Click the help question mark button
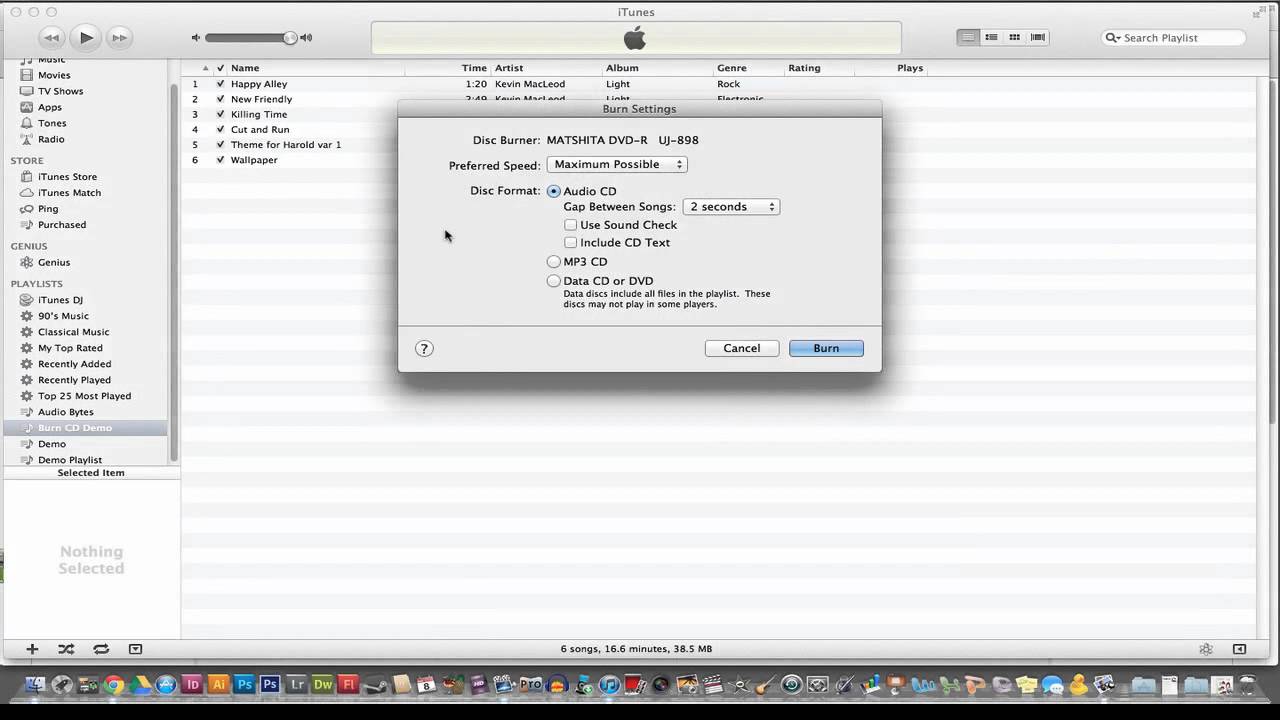1280x720 pixels. [424, 349]
